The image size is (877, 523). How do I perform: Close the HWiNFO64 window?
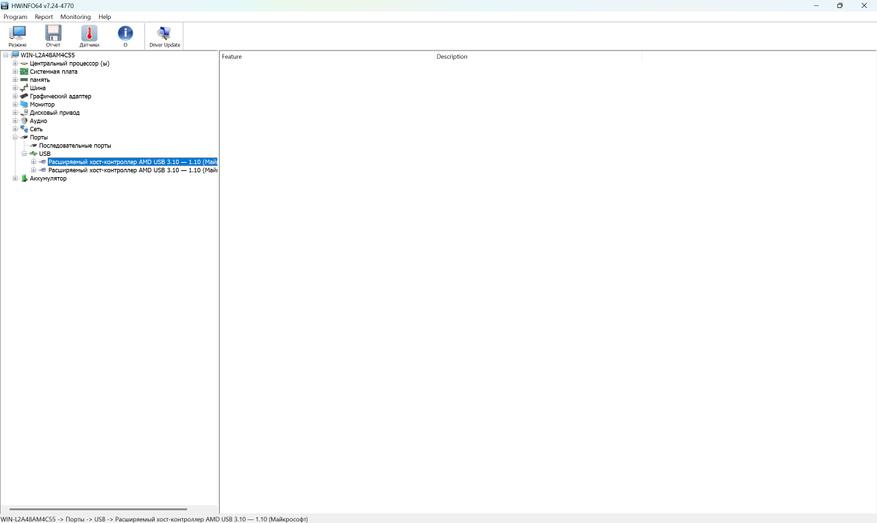(864, 6)
